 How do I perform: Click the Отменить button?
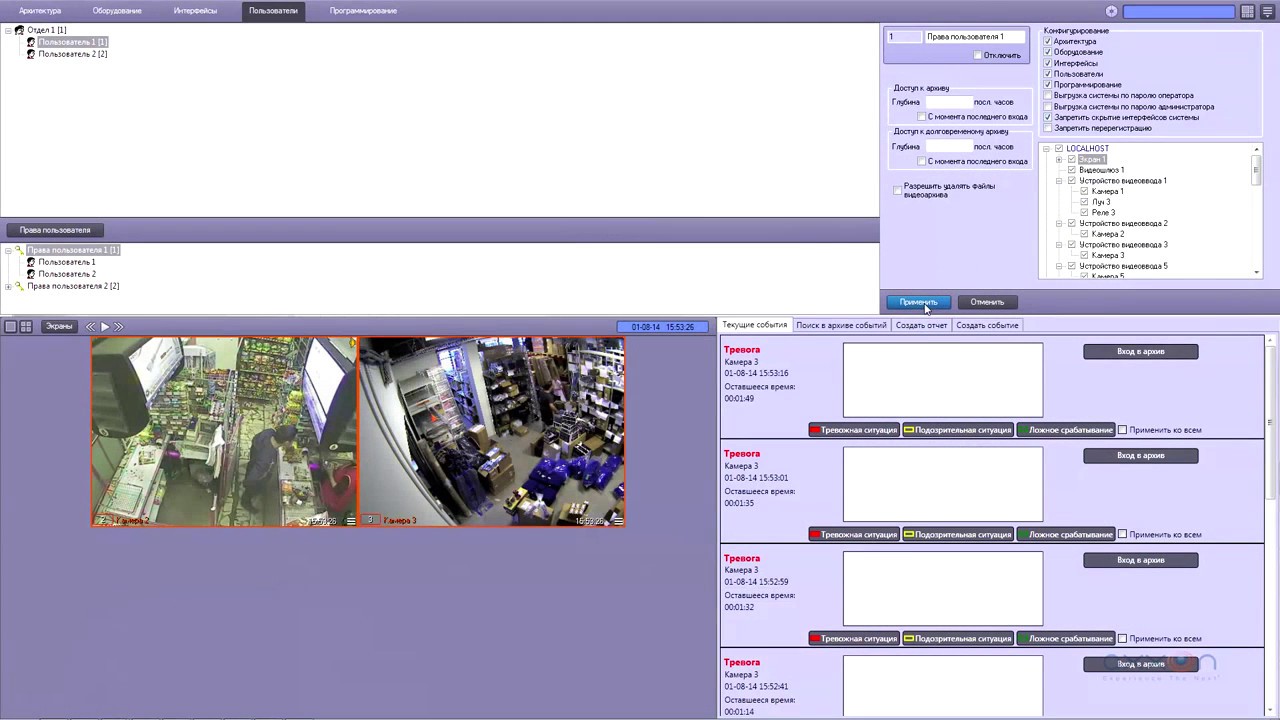click(x=987, y=302)
